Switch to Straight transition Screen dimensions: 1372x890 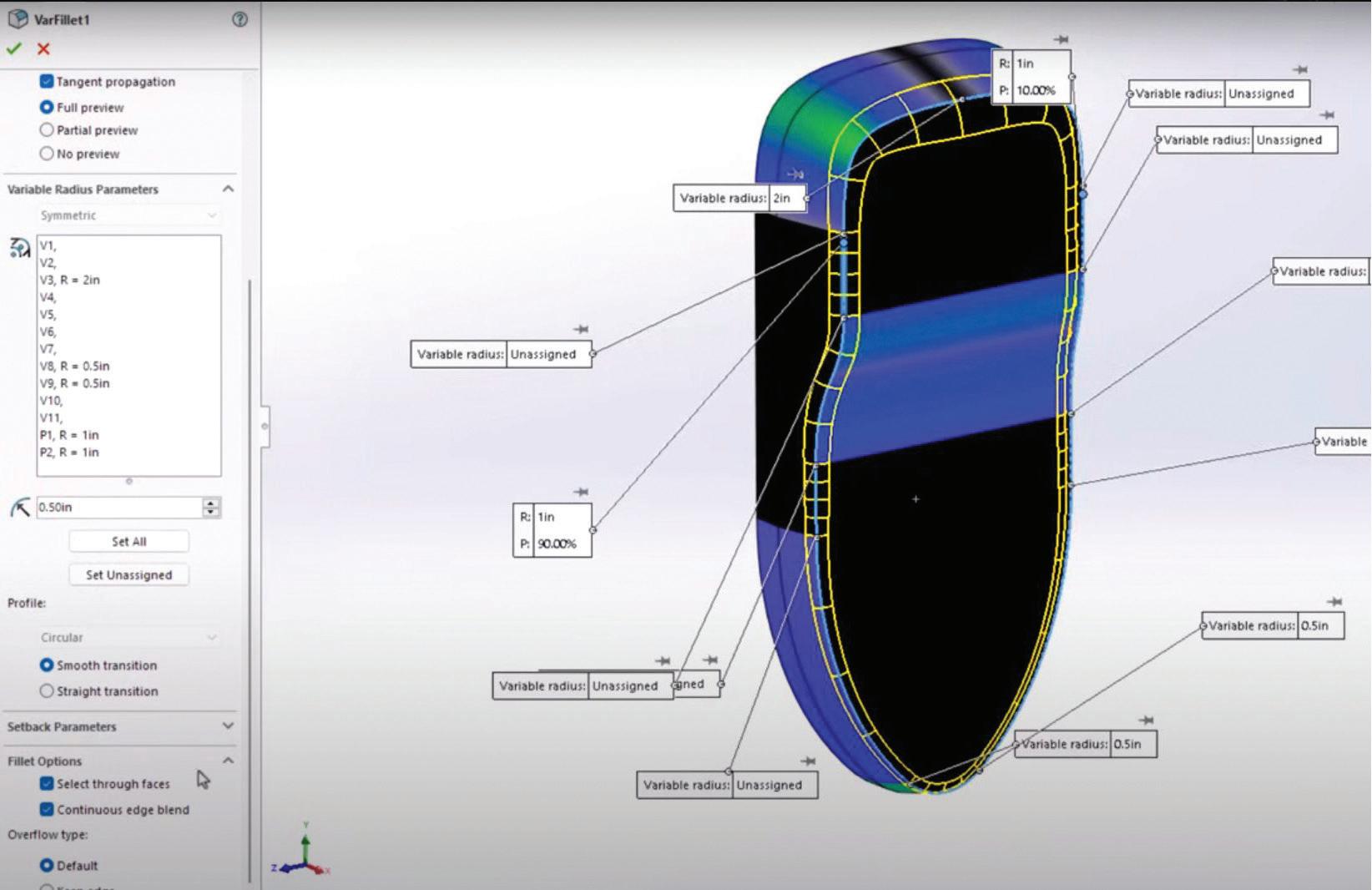(x=47, y=691)
